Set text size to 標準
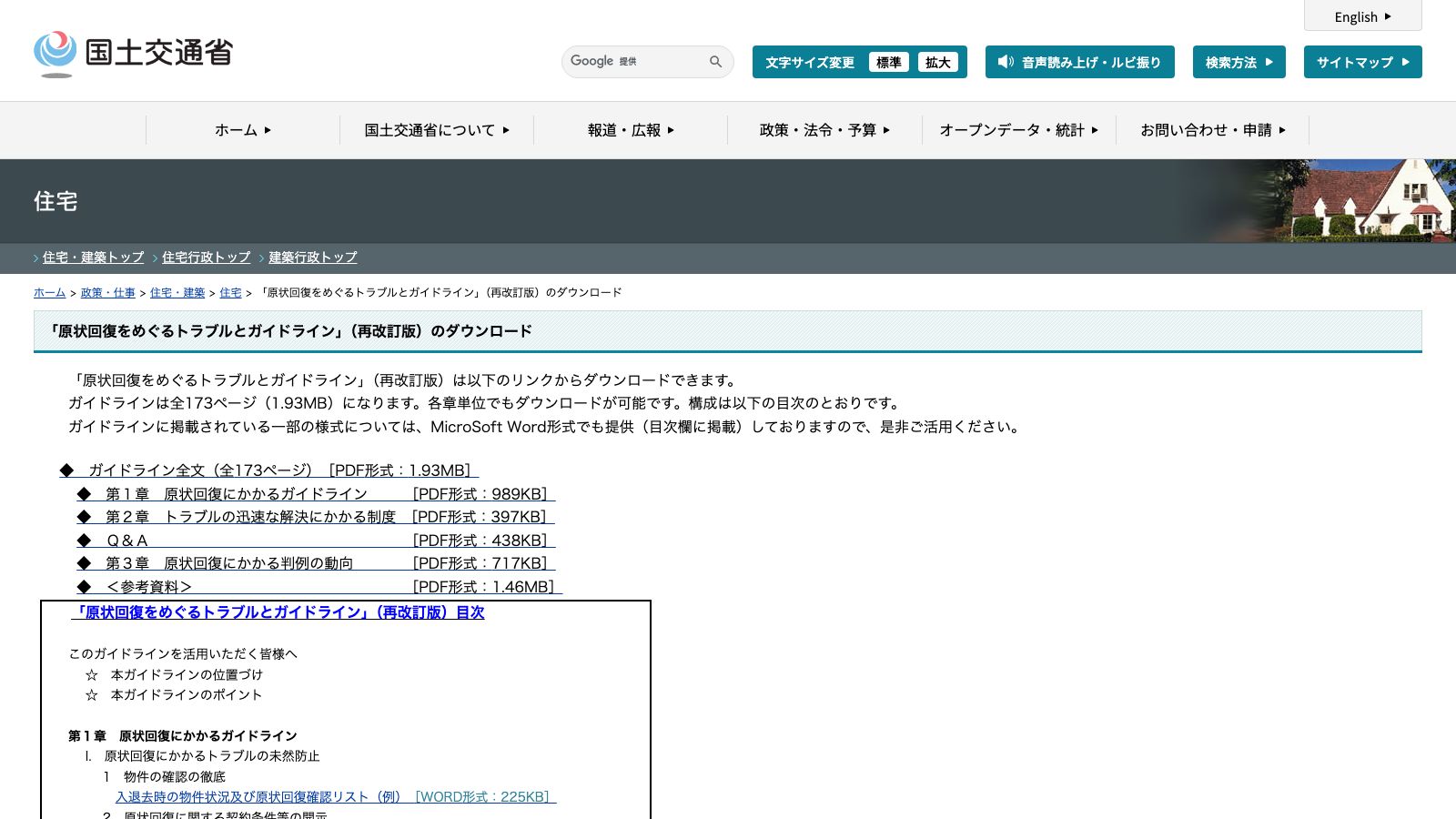Image resolution: width=1456 pixels, height=819 pixels. point(888,62)
